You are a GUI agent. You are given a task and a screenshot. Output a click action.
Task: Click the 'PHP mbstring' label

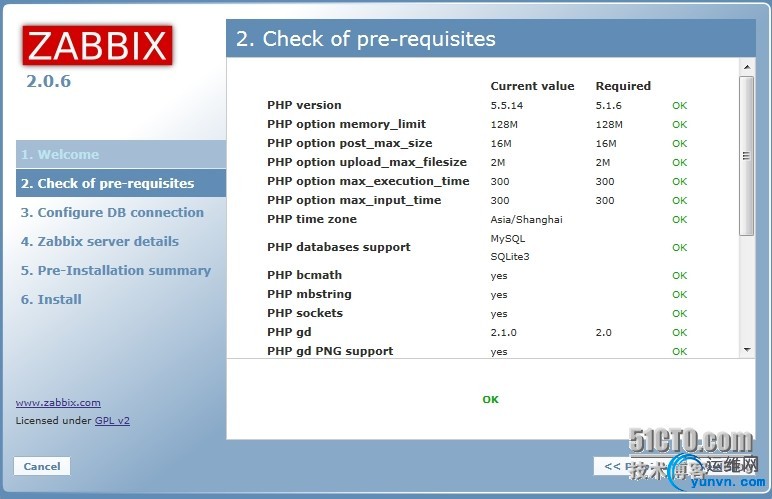pyautogui.click(x=309, y=294)
